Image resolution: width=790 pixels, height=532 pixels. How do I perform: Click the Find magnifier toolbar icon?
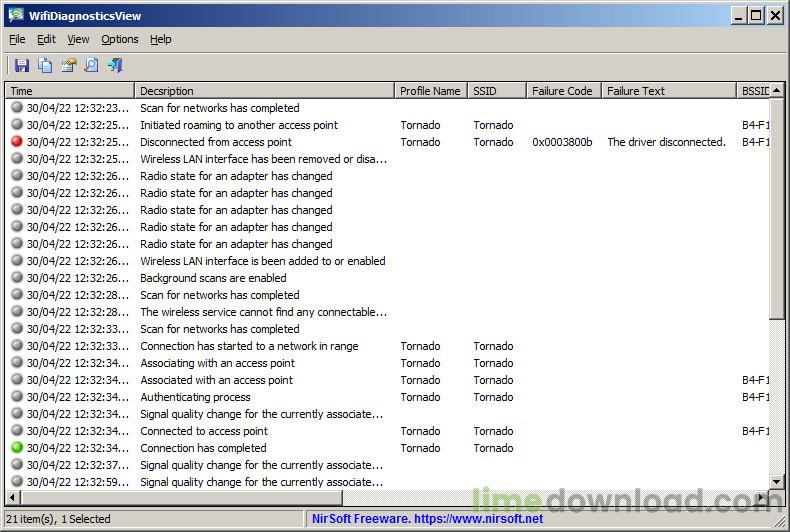pos(91,66)
